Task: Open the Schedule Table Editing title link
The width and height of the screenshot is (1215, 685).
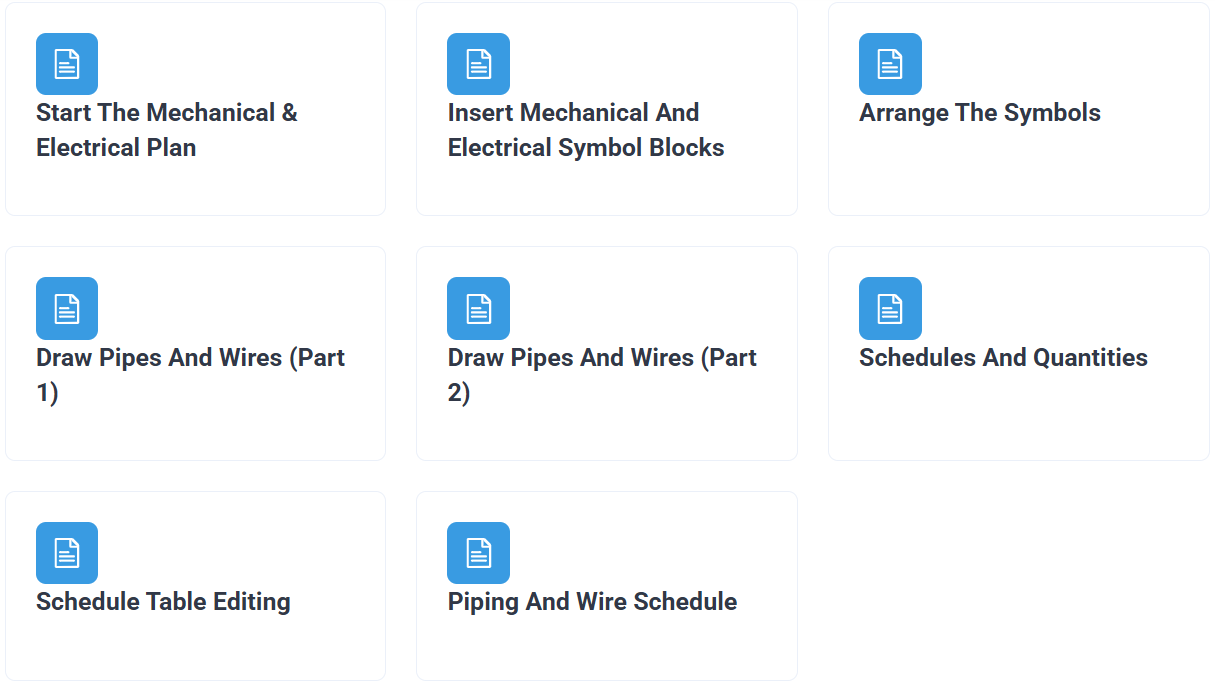Action: click(163, 602)
